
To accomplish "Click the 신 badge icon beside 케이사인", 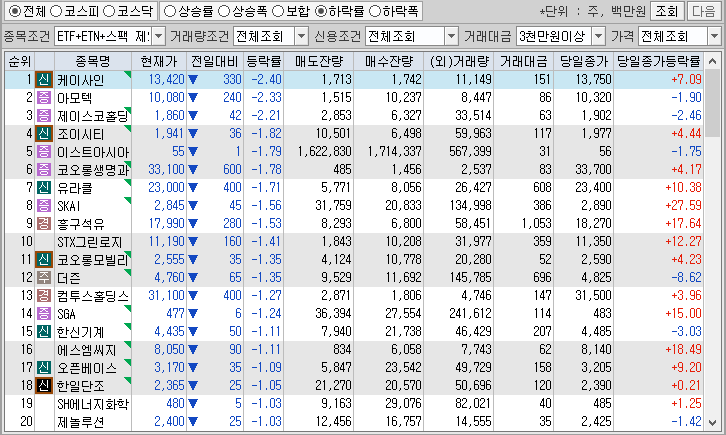I will 44,80.
